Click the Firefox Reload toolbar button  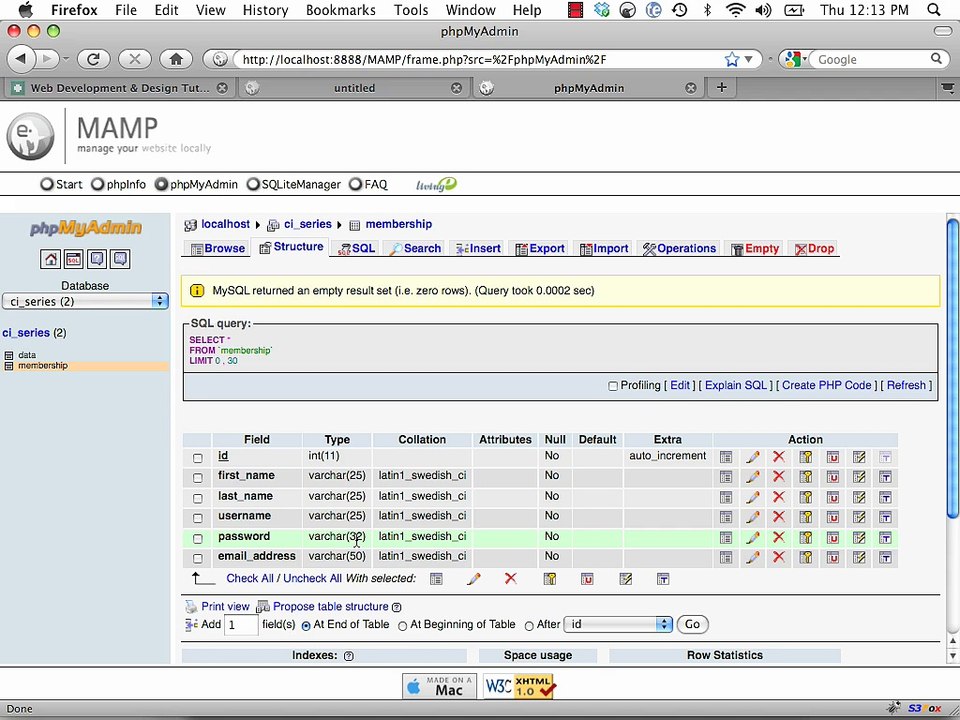93,59
